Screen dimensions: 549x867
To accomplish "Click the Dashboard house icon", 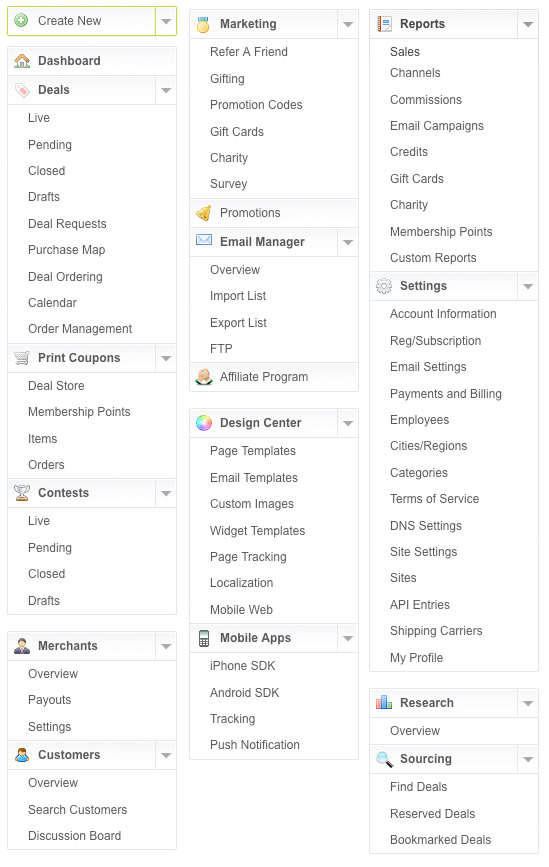I will pos(22,61).
